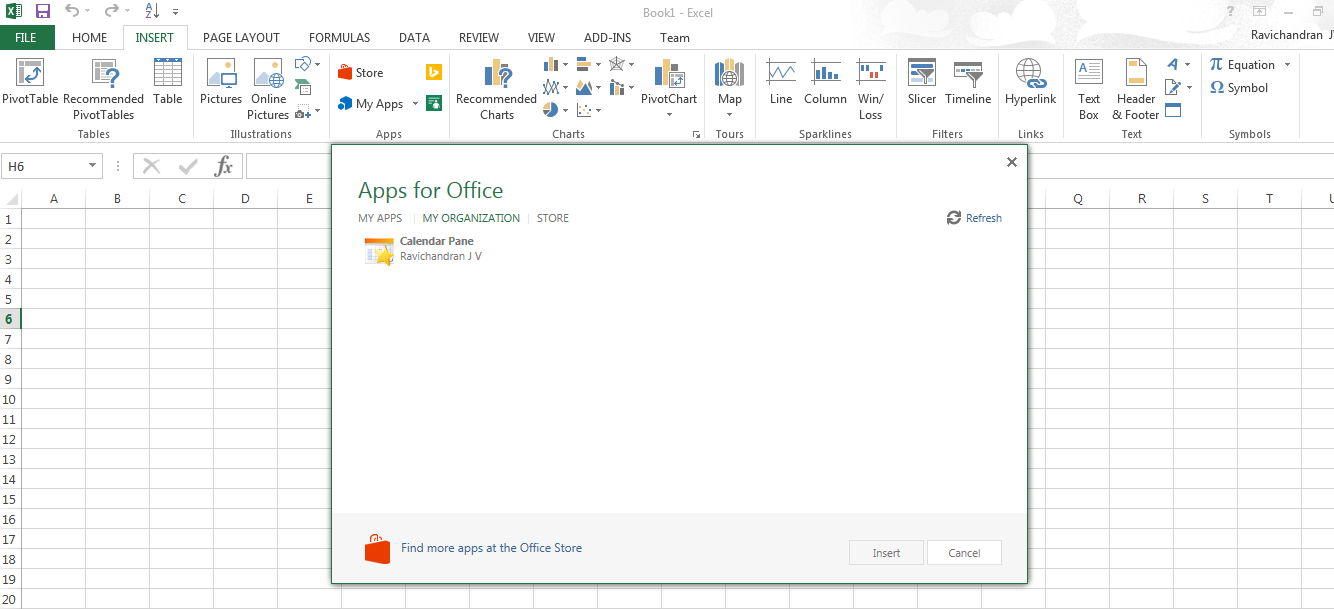Click the Map Power View icon
The height and width of the screenshot is (609, 1334).
[x=729, y=73]
